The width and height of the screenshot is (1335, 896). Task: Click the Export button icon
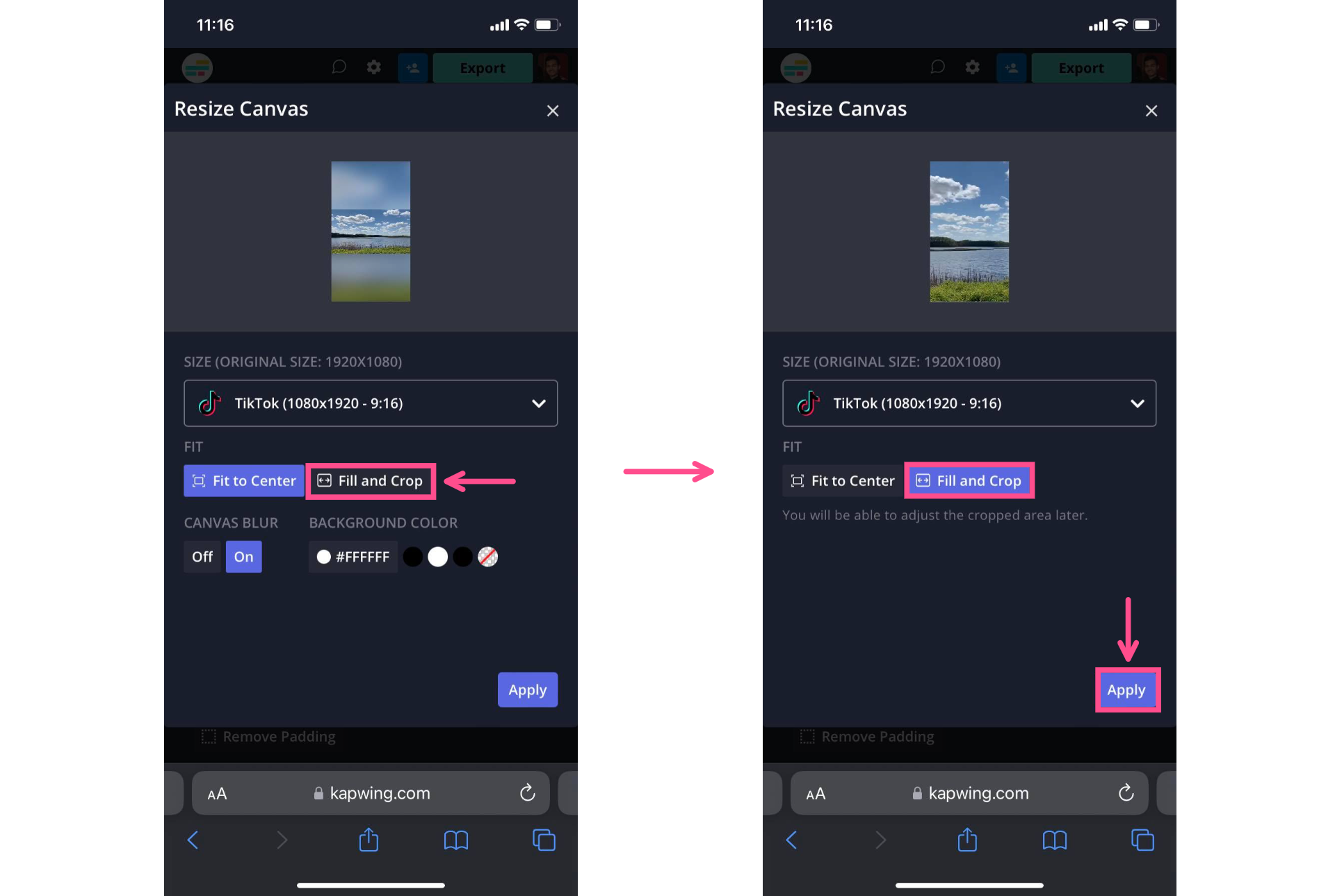(x=482, y=68)
